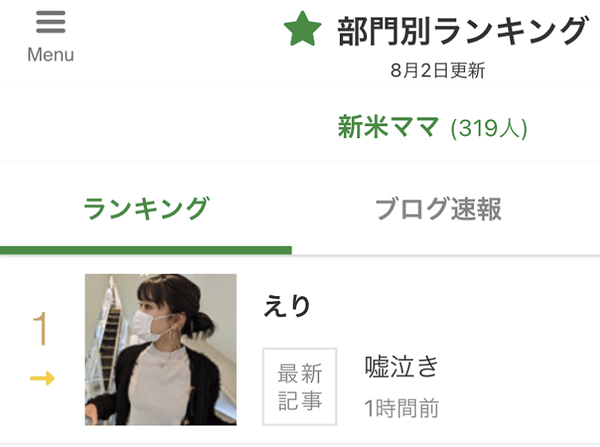Click the Menu text label

(x=50, y=55)
